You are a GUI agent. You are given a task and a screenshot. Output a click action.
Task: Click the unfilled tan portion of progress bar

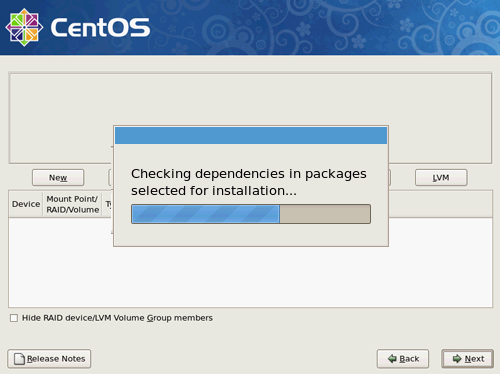[x=325, y=214]
